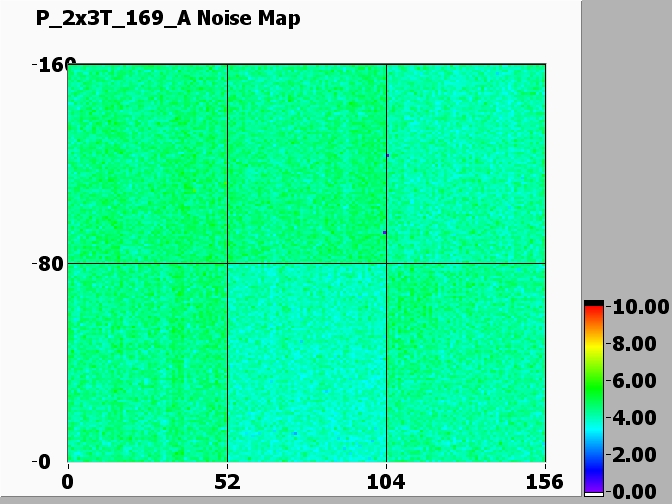Select the green band on the color bar
672x504 pixels.
click(594, 385)
